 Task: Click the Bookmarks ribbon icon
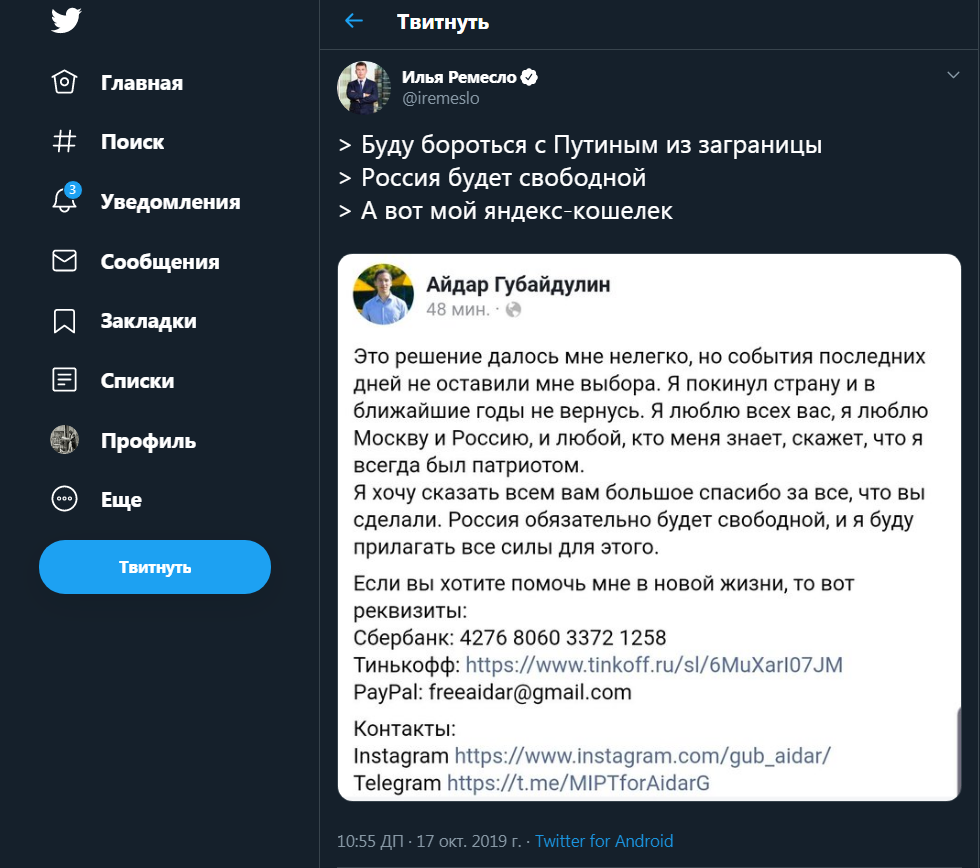[x=64, y=321]
